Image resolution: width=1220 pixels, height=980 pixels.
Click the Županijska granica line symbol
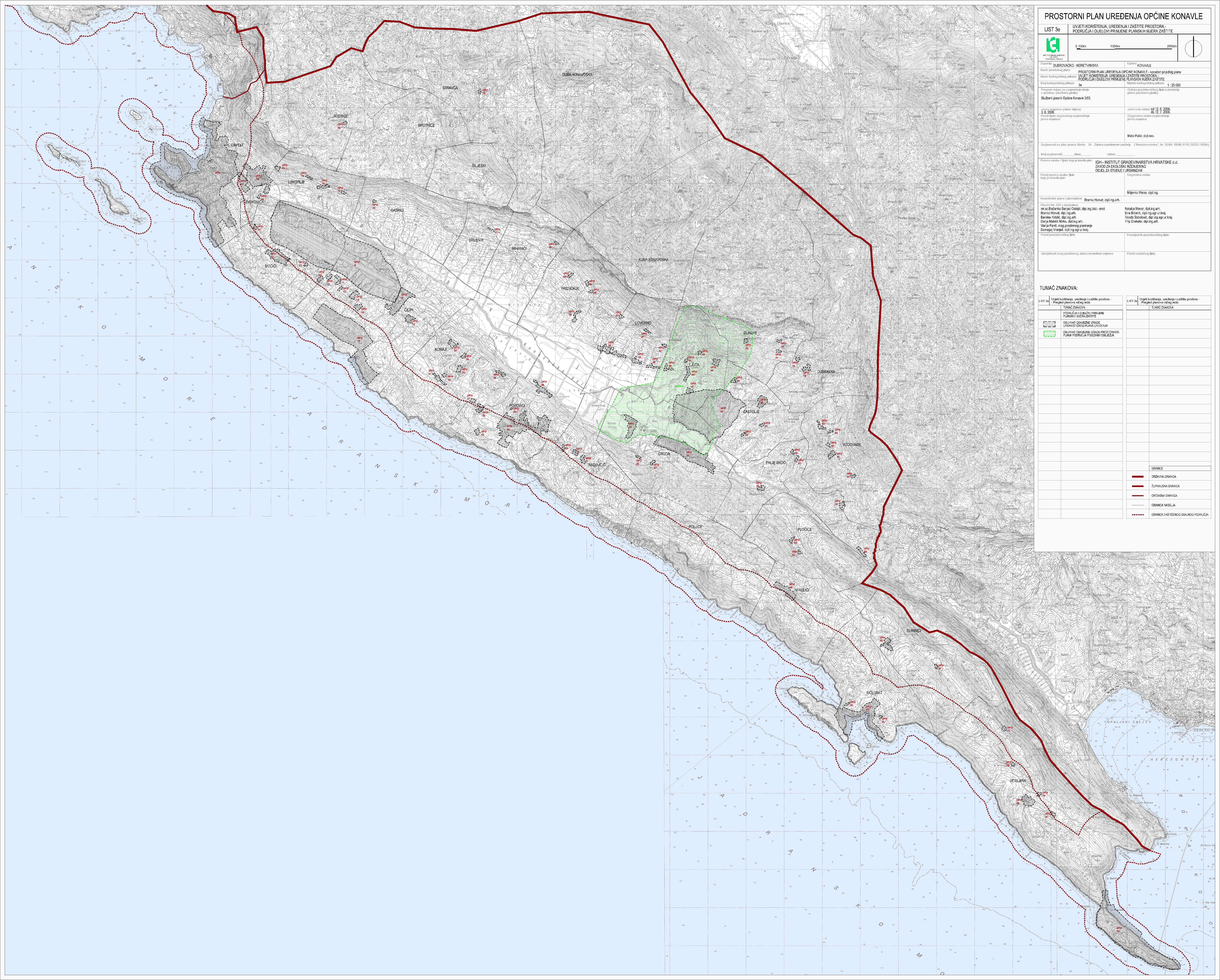pyautogui.click(x=1138, y=486)
